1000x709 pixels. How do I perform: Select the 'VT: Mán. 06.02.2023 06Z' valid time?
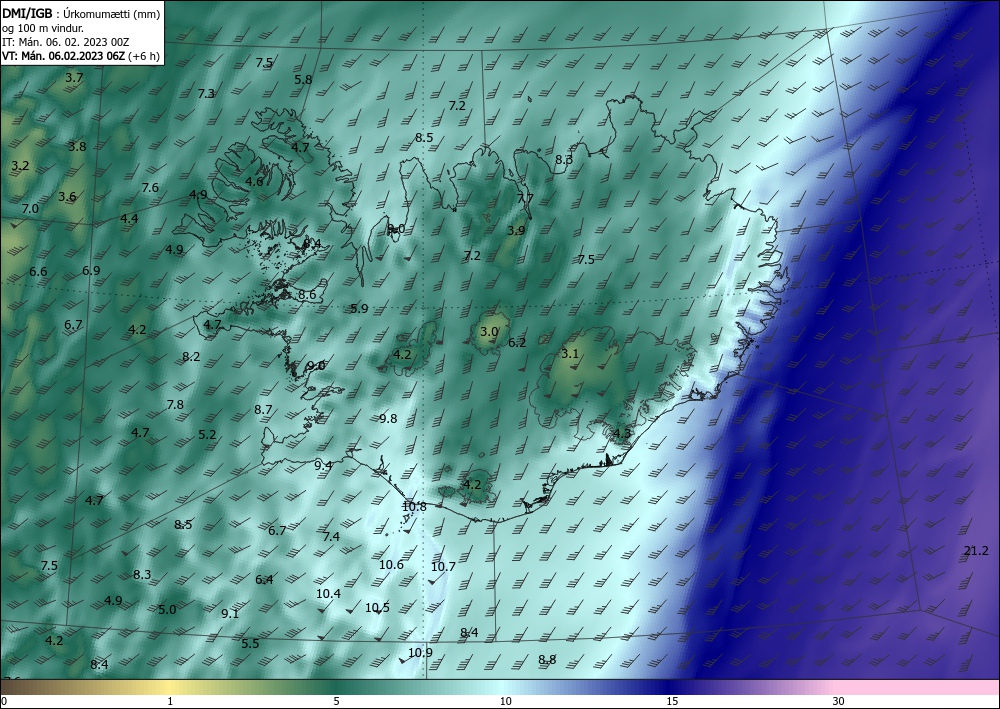pos(66,56)
